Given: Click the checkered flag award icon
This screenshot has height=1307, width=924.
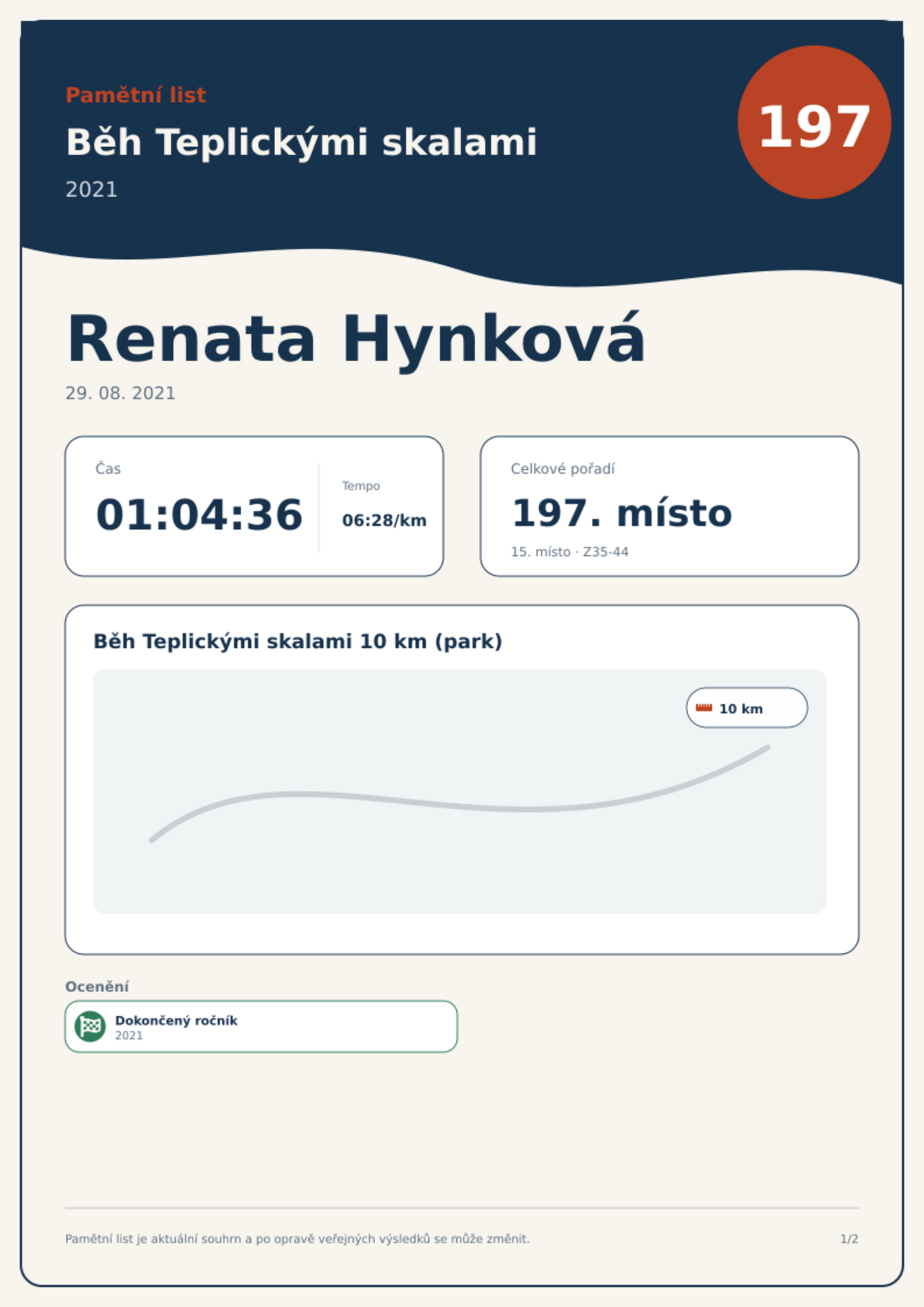Looking at the screenshot, I should click(90, 1026).
